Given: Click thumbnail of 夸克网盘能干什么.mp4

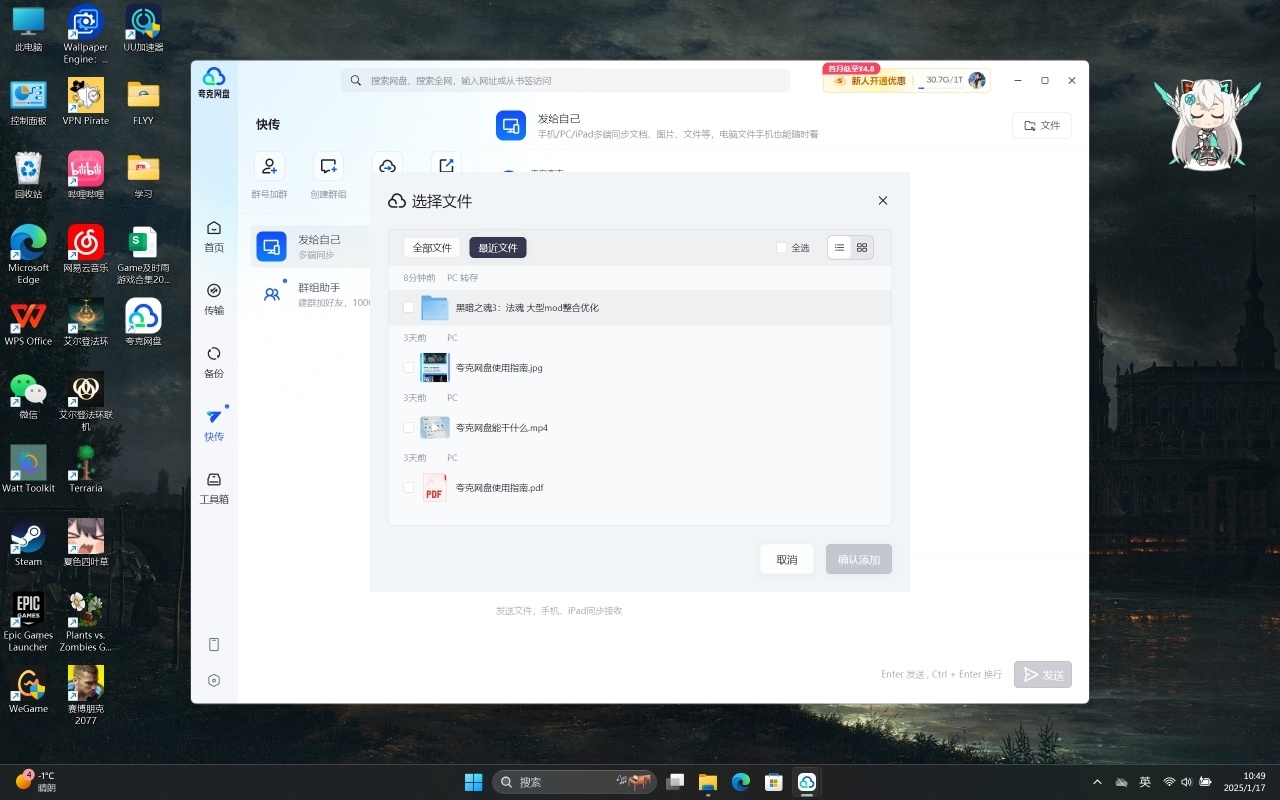Looking at the screenshot, I should pos(435,428).
